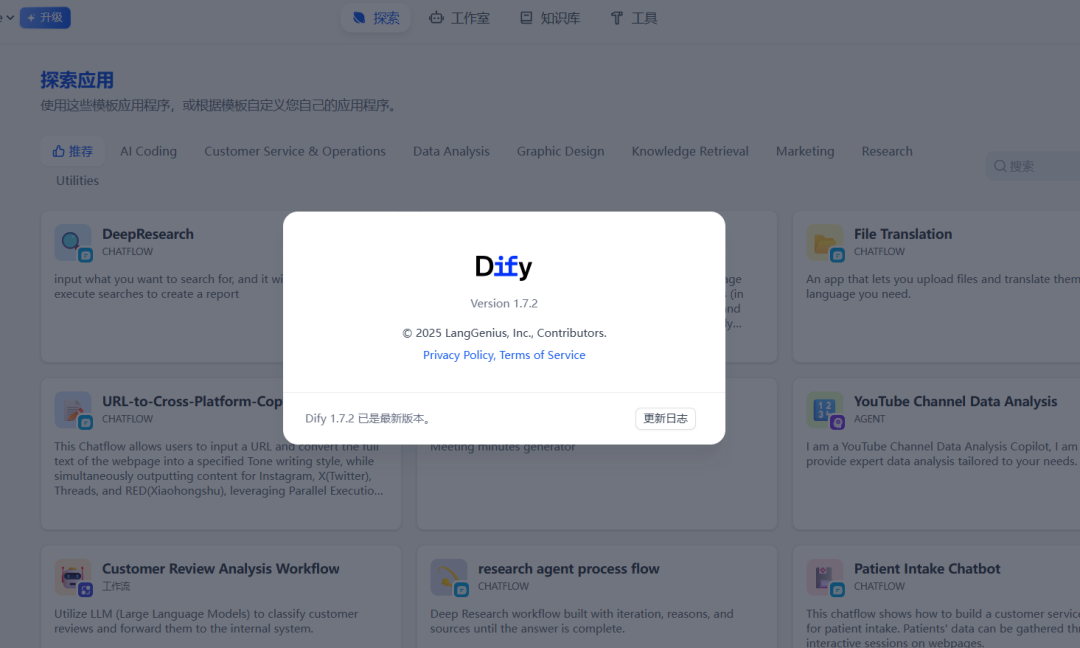
Task: Click the Meeting minutes generator description
Action: (503, 447)
